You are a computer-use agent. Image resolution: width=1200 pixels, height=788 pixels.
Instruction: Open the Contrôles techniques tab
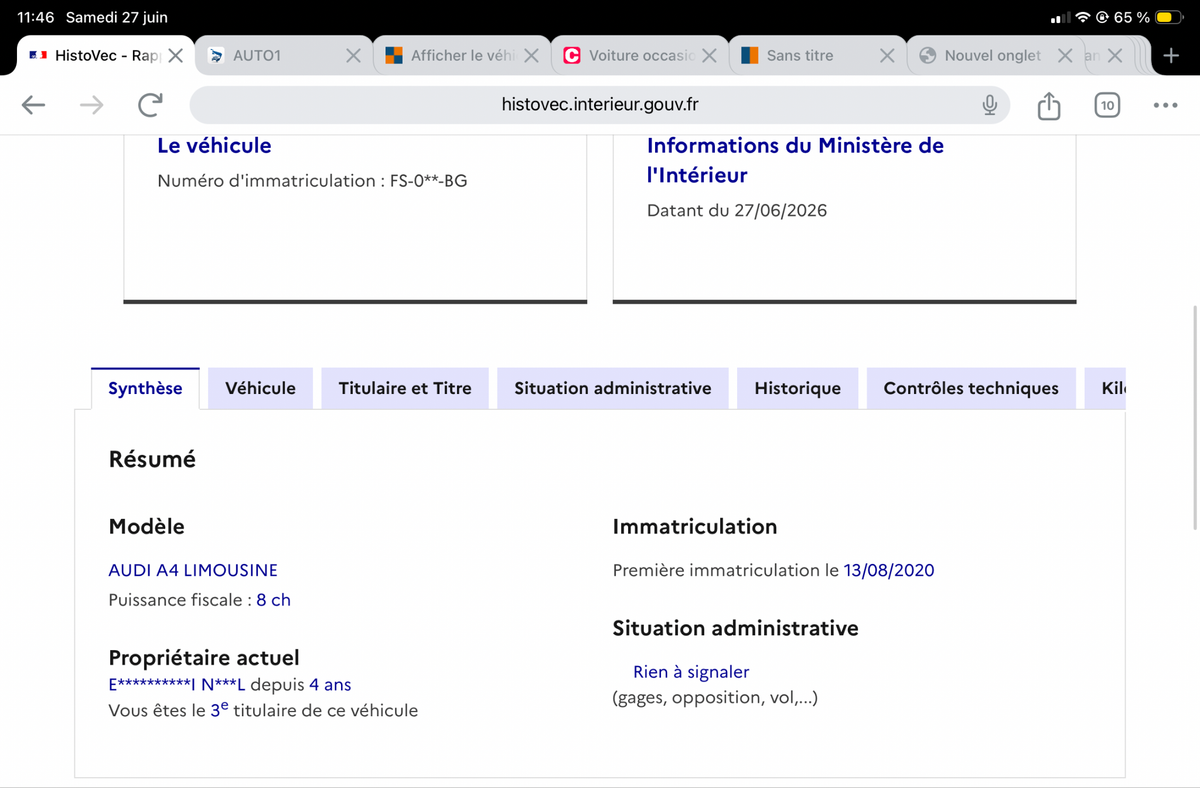pos(971,388)
